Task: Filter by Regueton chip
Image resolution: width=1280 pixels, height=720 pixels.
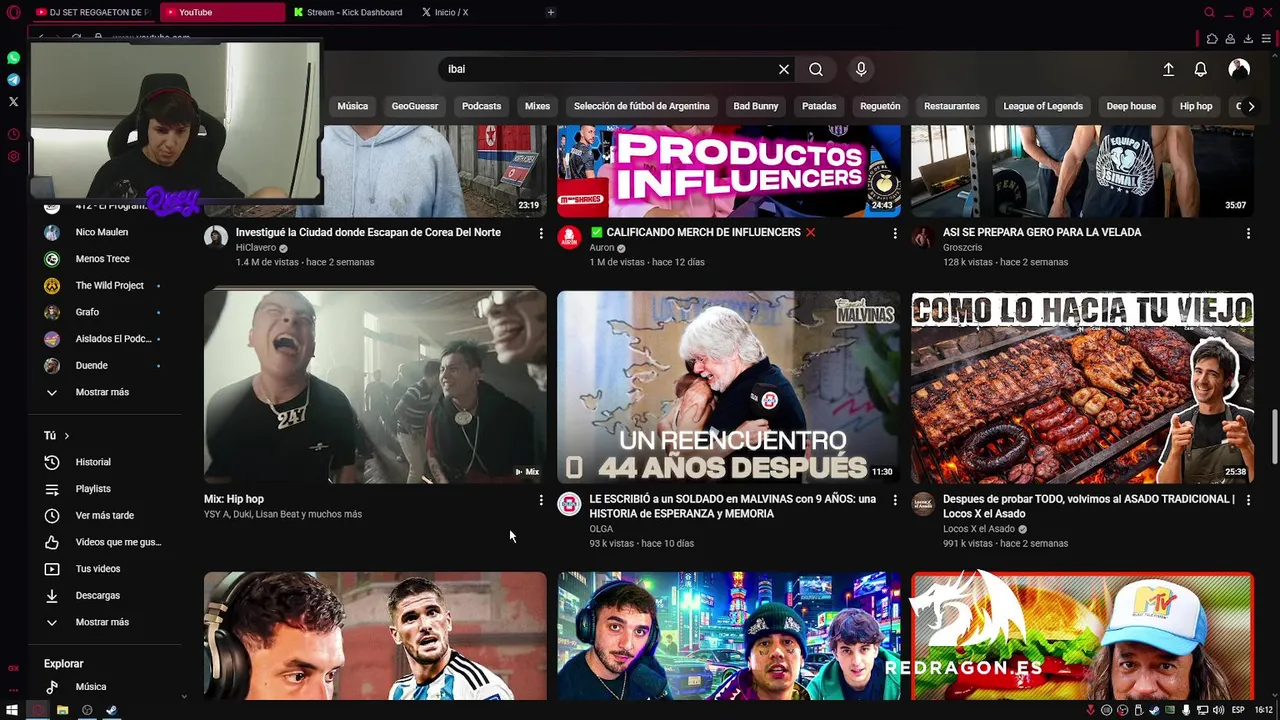Action: tap(880, 106)
